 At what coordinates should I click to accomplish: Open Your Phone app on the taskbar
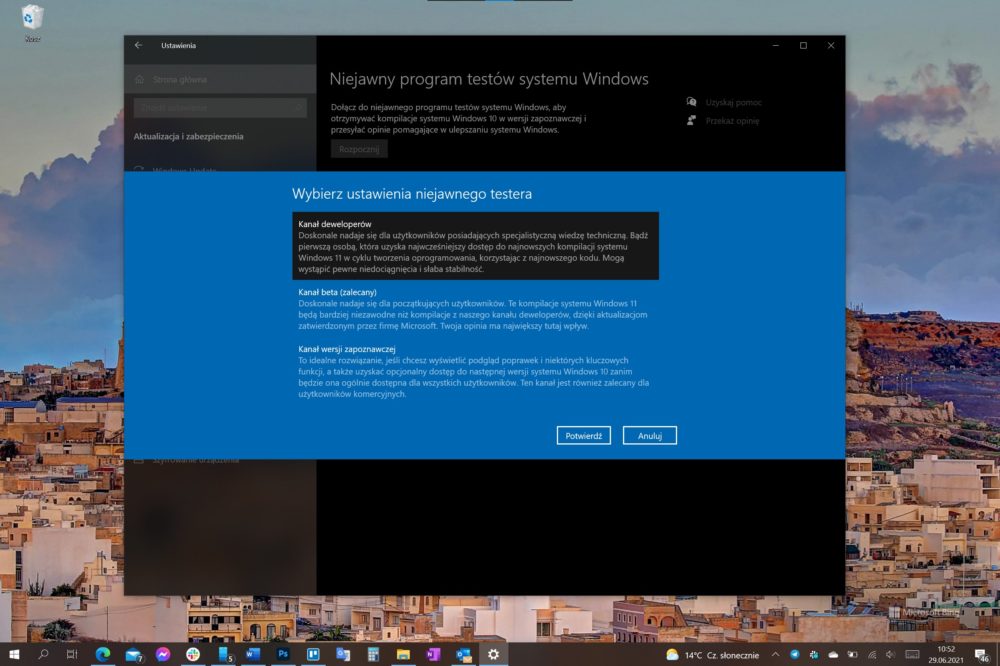coord(224,654)
